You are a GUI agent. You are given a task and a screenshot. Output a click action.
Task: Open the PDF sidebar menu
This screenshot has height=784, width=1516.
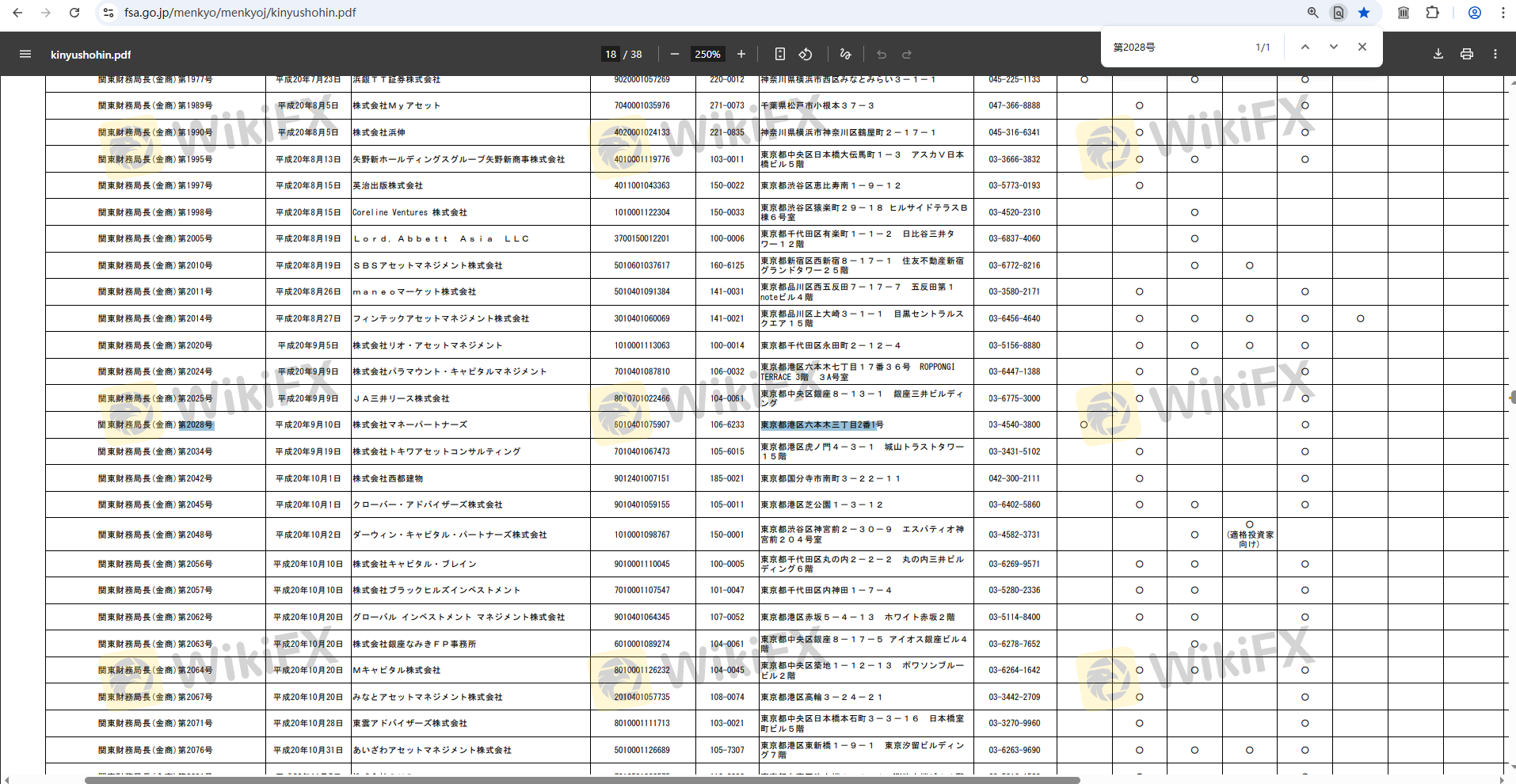tap(25, 54)
